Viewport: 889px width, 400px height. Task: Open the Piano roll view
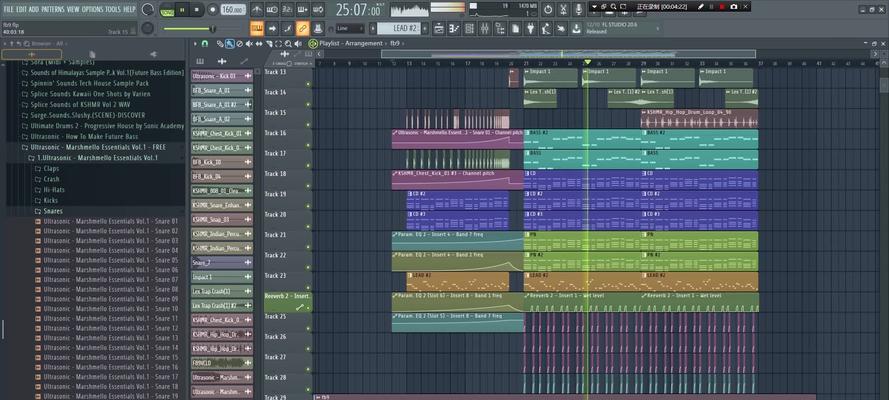[454, 28]
